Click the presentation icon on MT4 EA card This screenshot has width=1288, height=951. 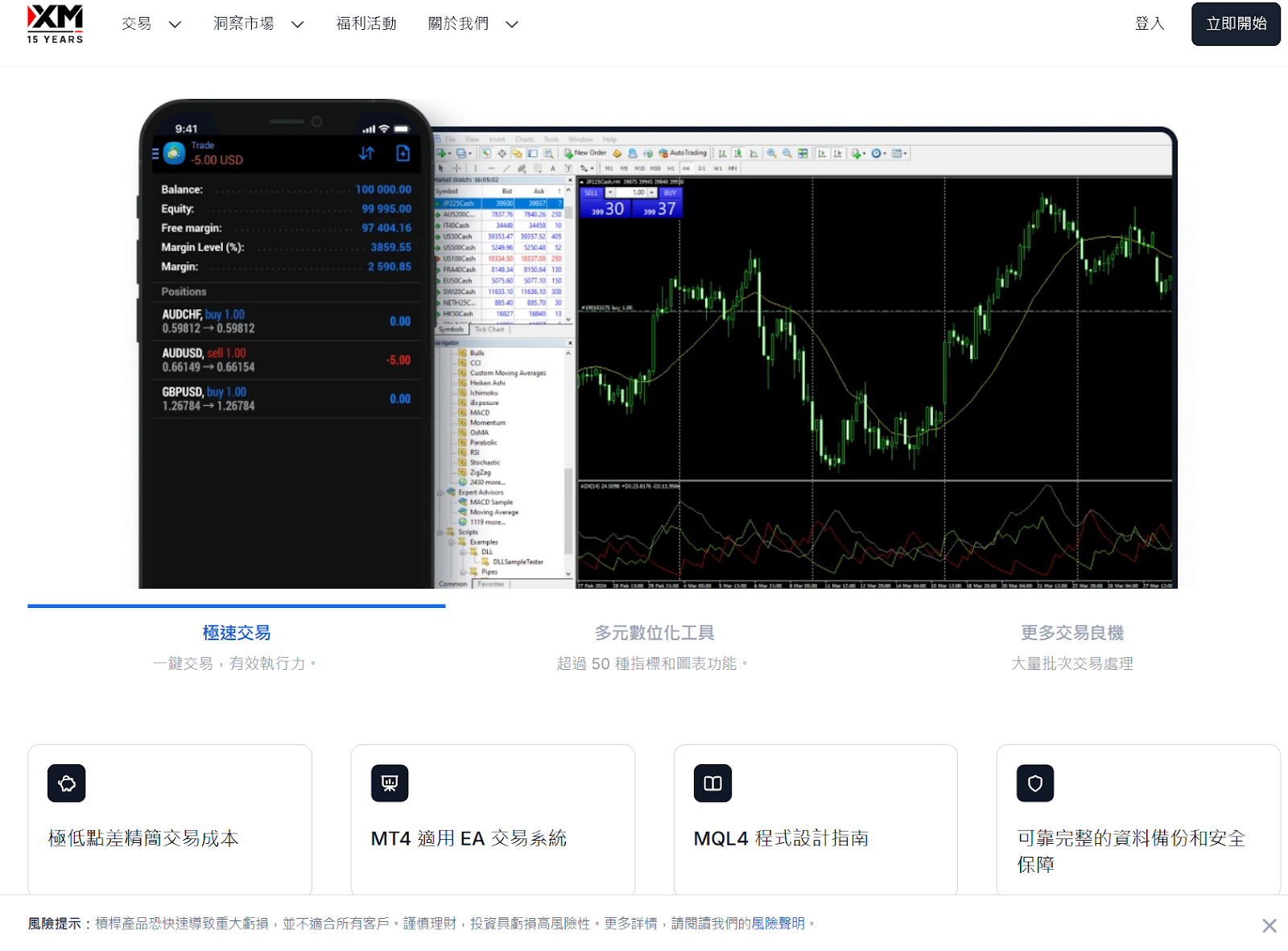pos(390,784)
